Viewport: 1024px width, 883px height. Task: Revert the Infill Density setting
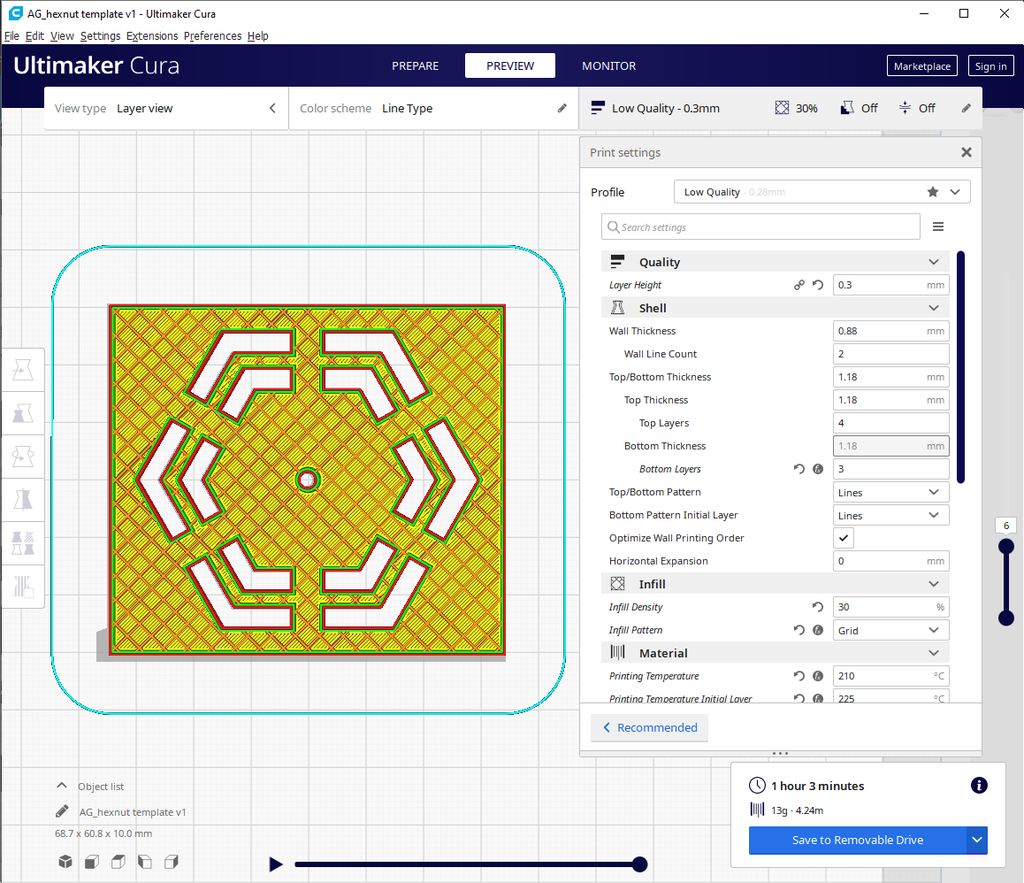click(817, 607)
